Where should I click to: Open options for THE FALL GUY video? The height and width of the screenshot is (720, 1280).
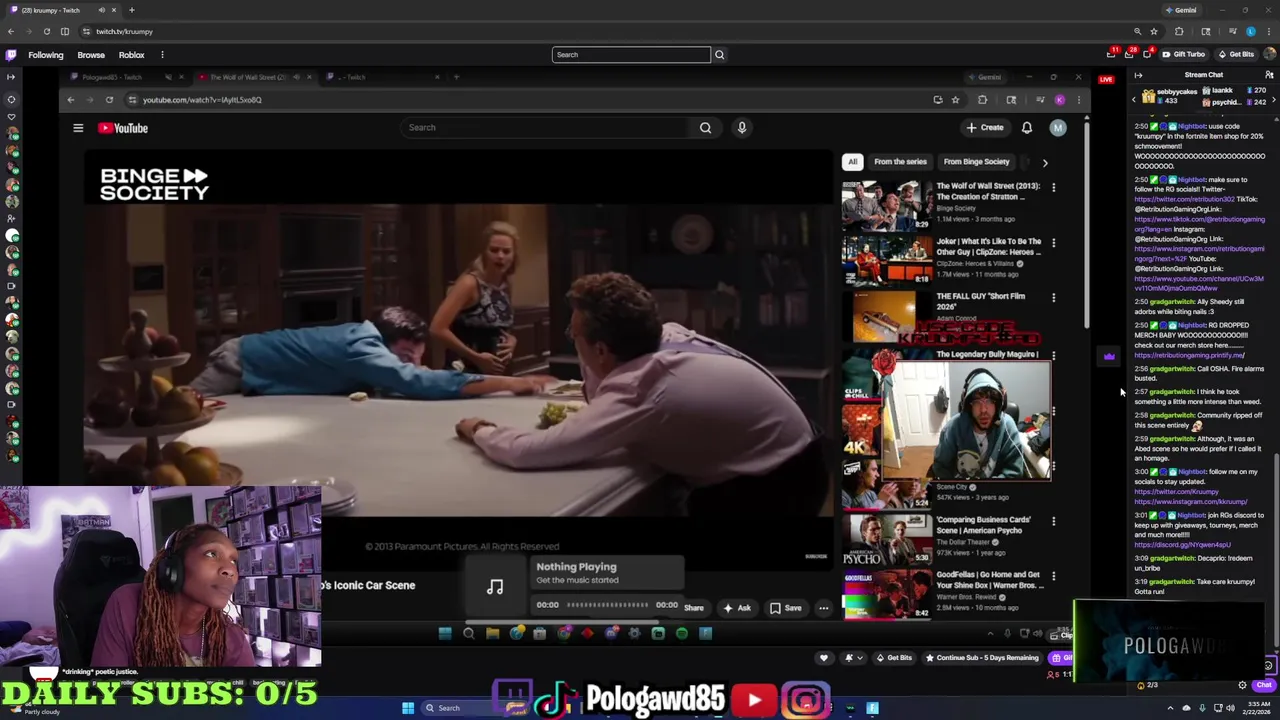pyautogui.click(x=1053, y=297)
